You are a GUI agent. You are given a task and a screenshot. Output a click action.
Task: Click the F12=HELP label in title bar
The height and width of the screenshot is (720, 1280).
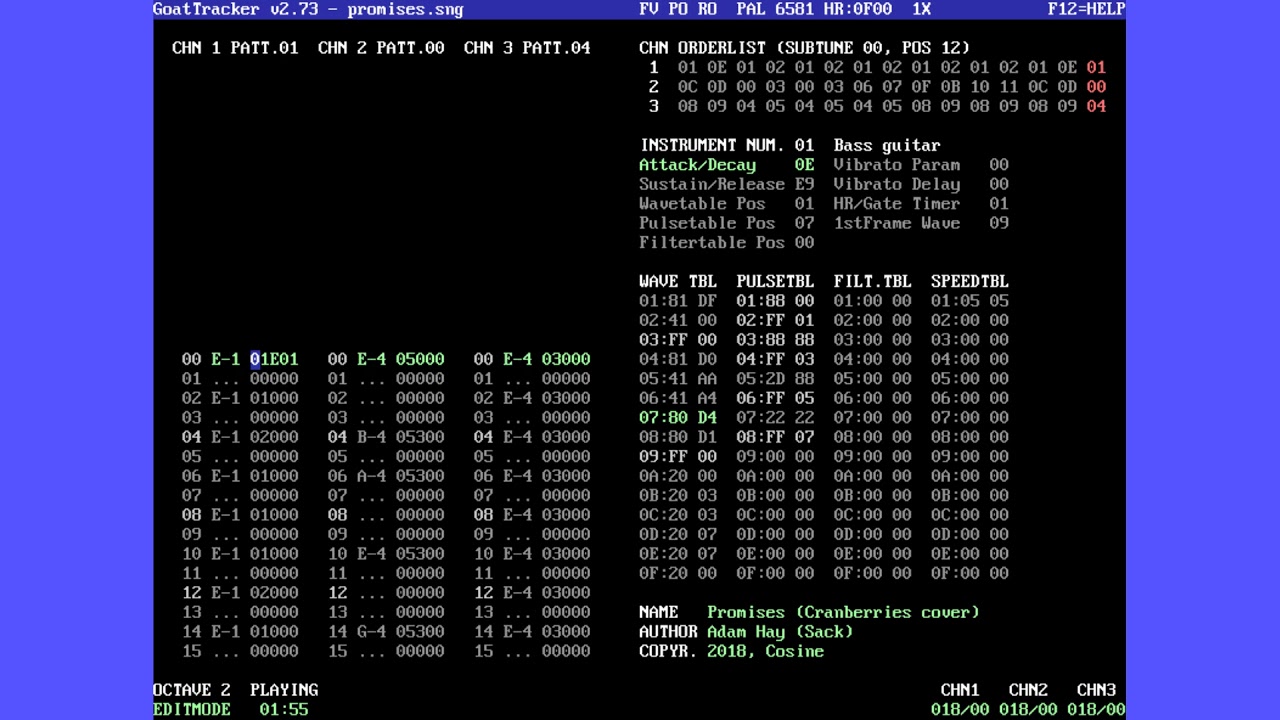1086,9
